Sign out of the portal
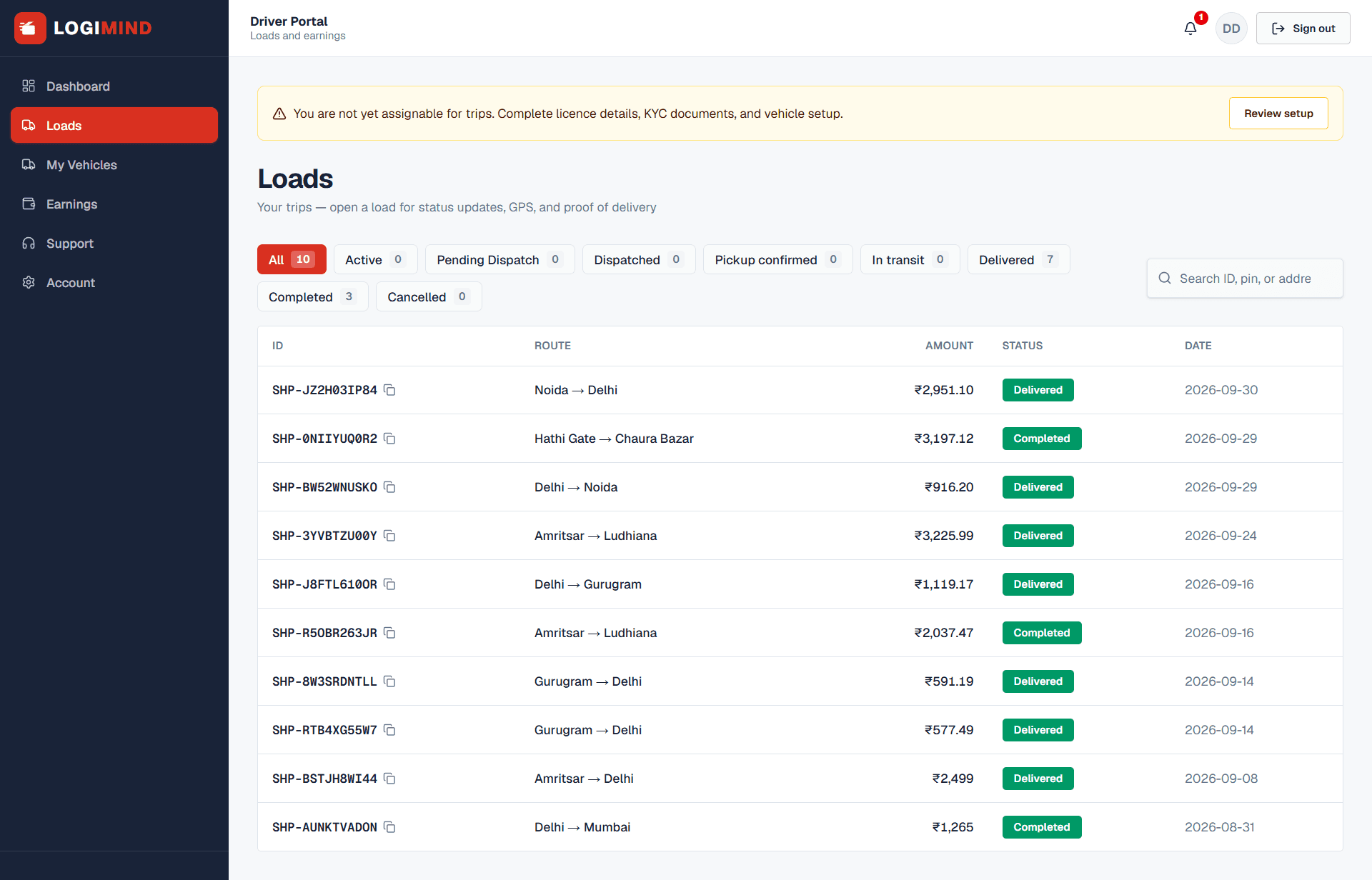The height and width of the screenshot is (880, 1372). [x=1303, y=29]
